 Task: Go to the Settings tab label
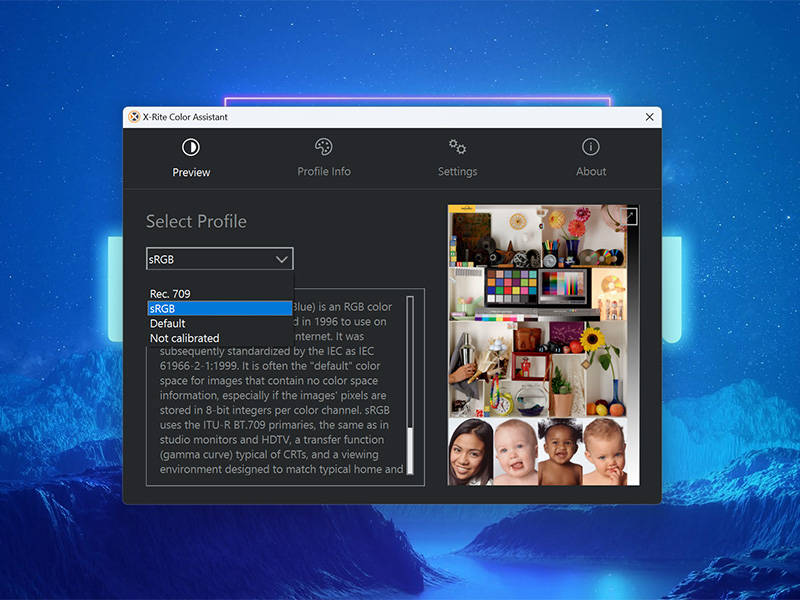click(x=458, y=172)
